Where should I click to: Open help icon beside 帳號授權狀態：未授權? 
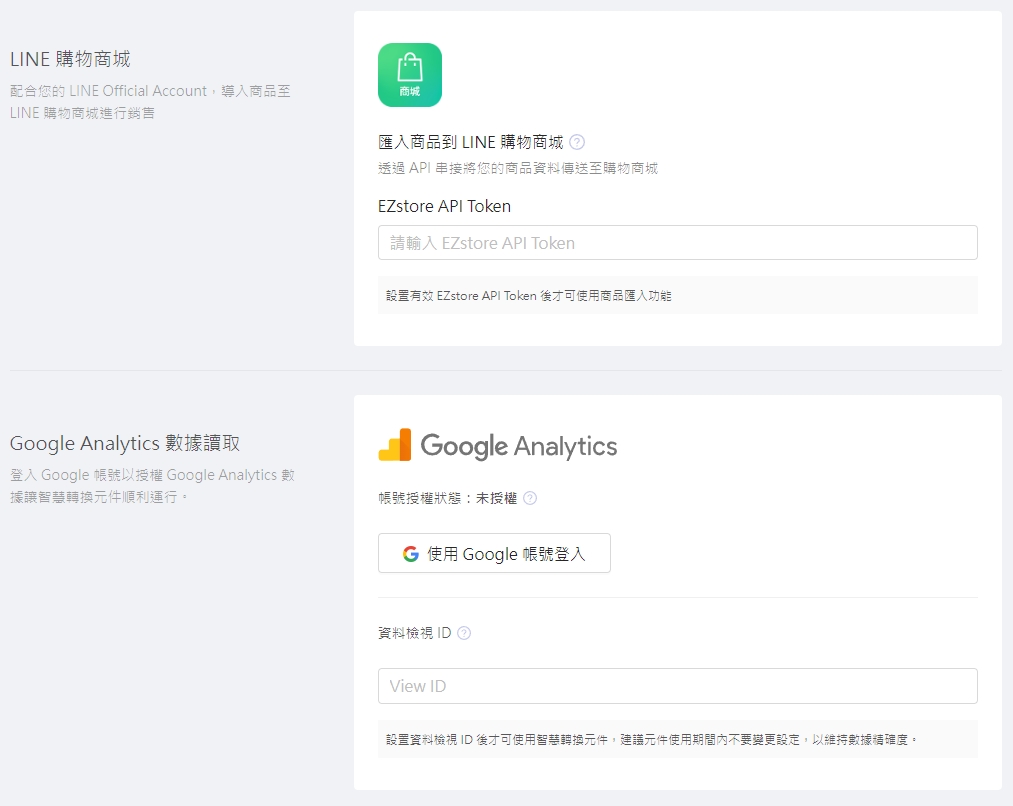click(530, 498)
